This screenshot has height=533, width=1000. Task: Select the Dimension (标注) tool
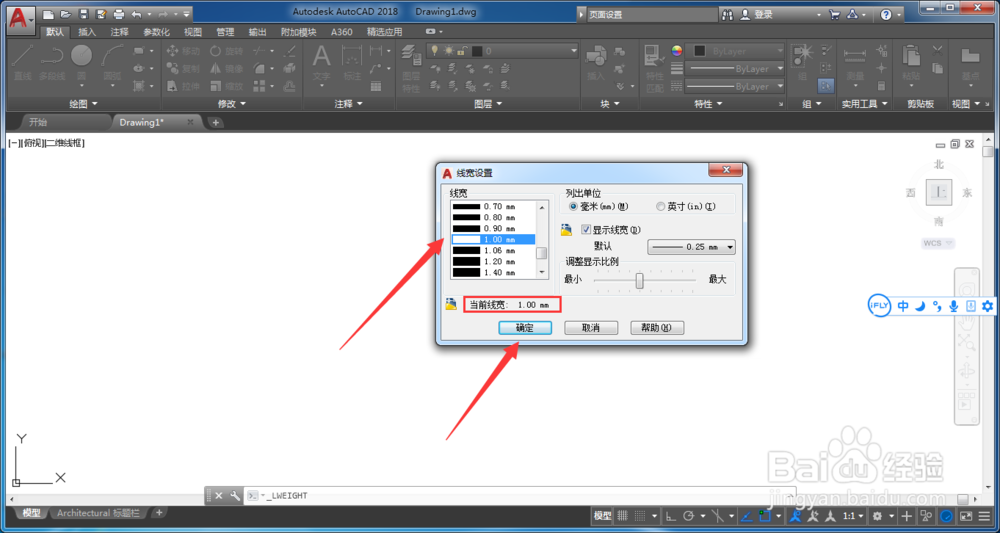point(352,63)
